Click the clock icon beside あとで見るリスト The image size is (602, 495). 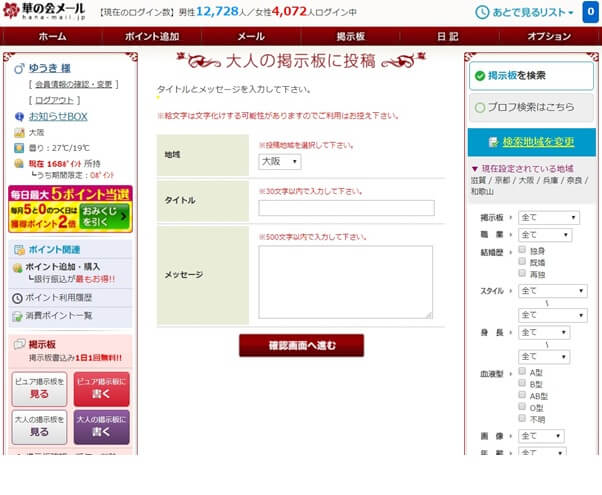point(482,12)
